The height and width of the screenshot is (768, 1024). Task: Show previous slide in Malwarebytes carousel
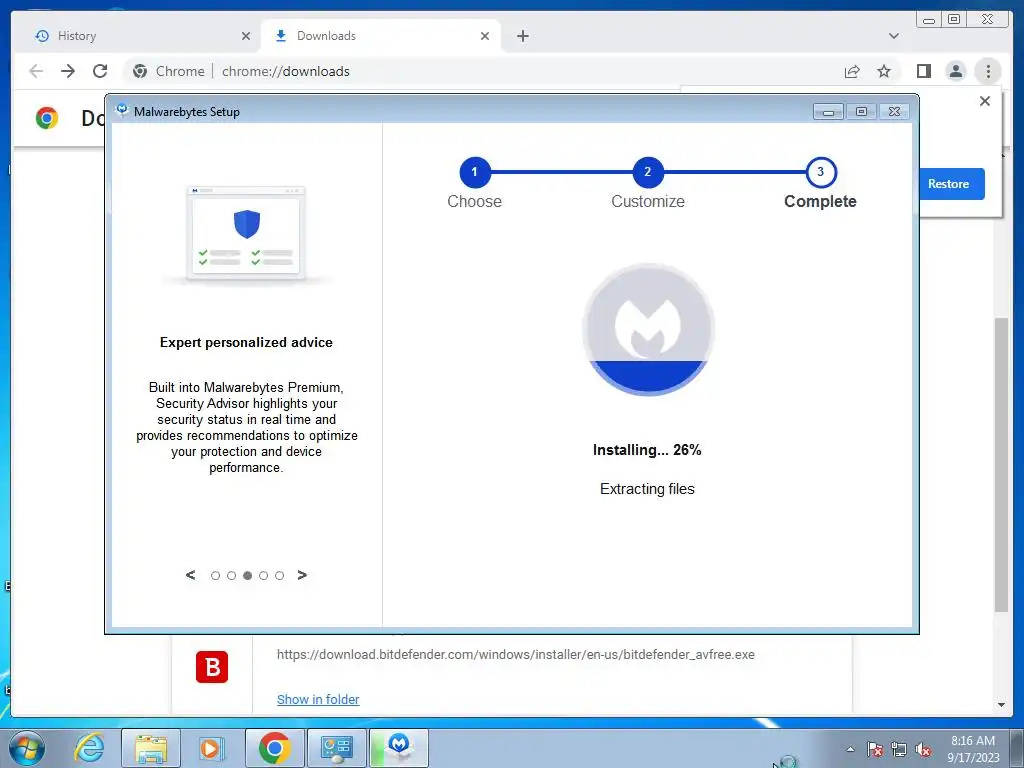(190, 575)
